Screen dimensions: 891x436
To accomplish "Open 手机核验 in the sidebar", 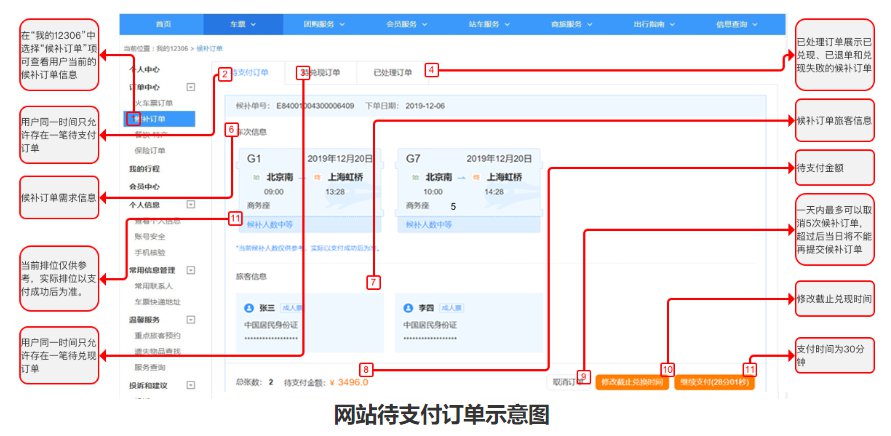I will point(150,252).
